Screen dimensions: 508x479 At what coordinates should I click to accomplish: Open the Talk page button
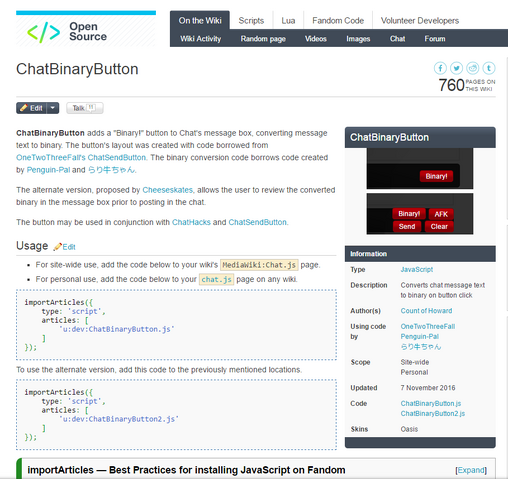(x=85, y=108)
